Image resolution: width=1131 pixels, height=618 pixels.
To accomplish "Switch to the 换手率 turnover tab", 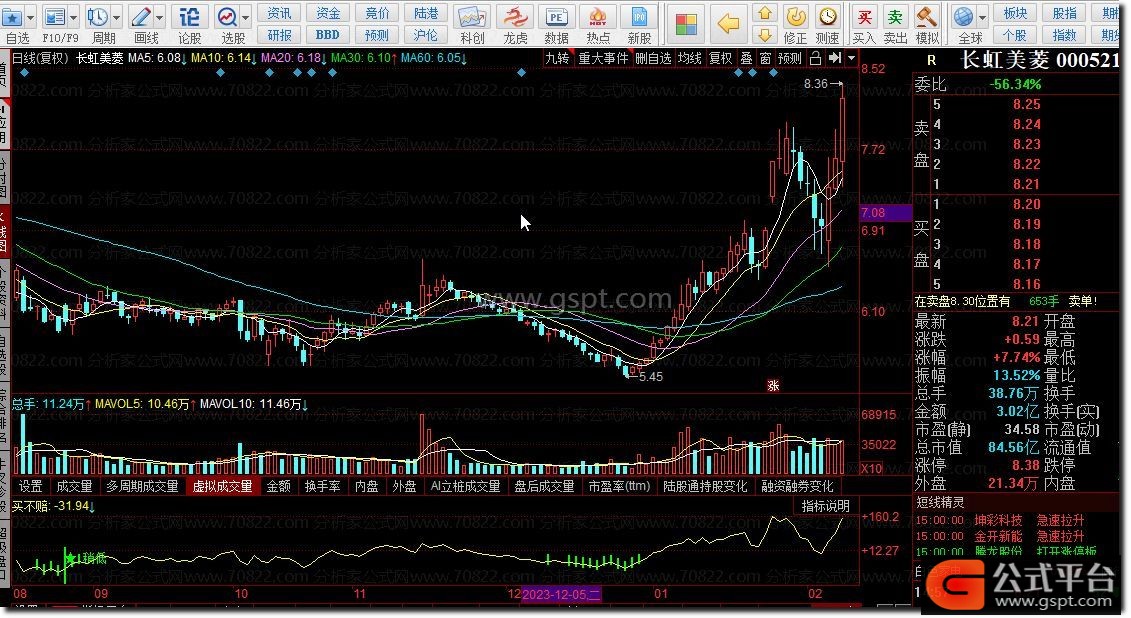I will pos(322,486).
